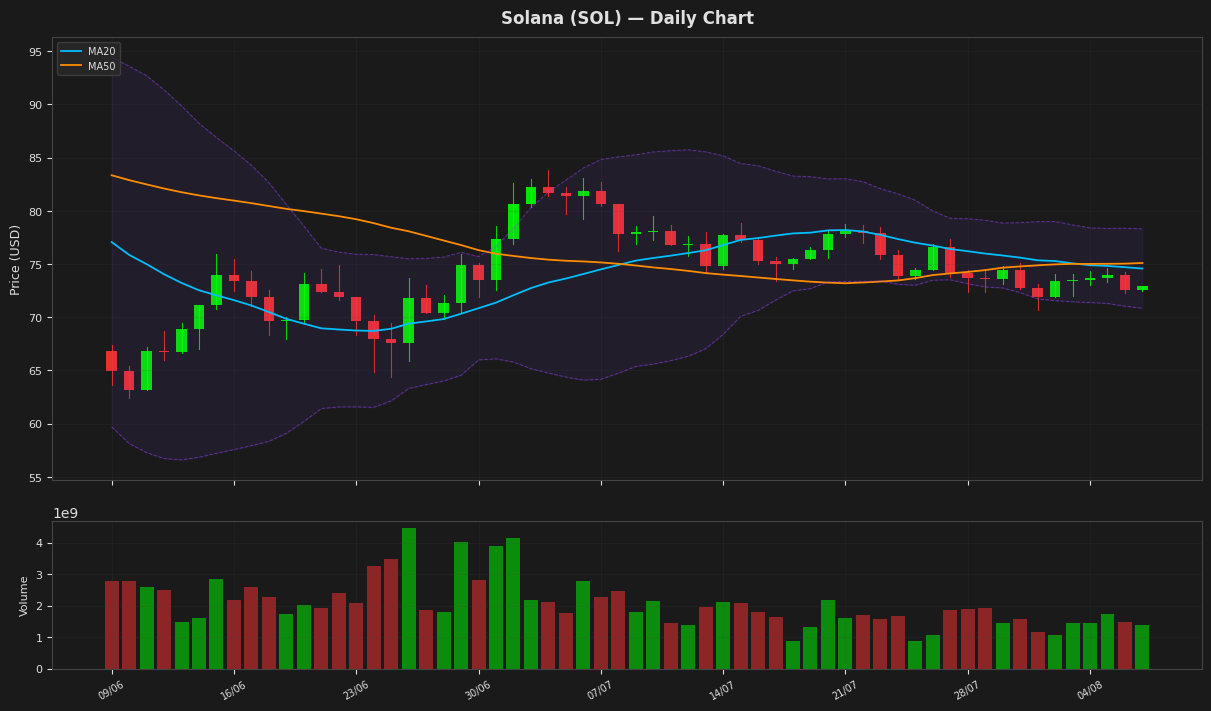Click the 1e9 volume scale multiplier
The width and height of the screenshot is (1211, 711).
tap(65, 513)
